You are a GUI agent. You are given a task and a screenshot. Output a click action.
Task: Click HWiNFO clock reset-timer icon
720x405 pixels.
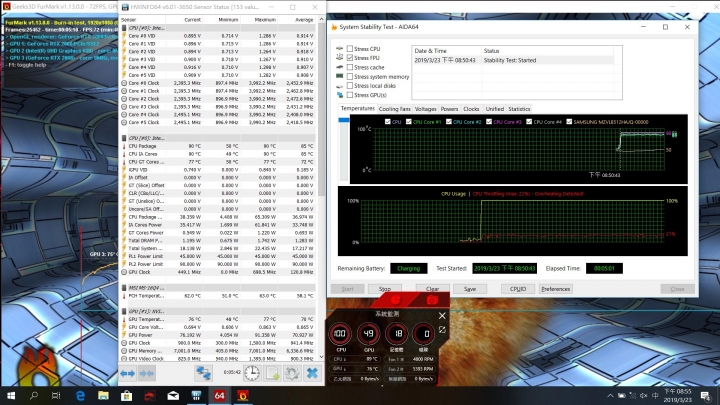point(254,372)
